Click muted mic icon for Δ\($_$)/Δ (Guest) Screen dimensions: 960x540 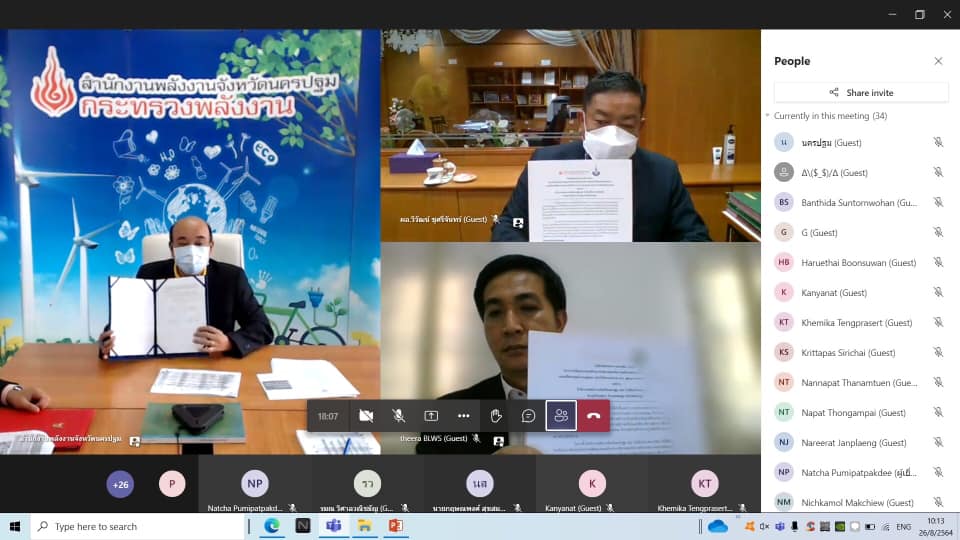tap(938, 173)
